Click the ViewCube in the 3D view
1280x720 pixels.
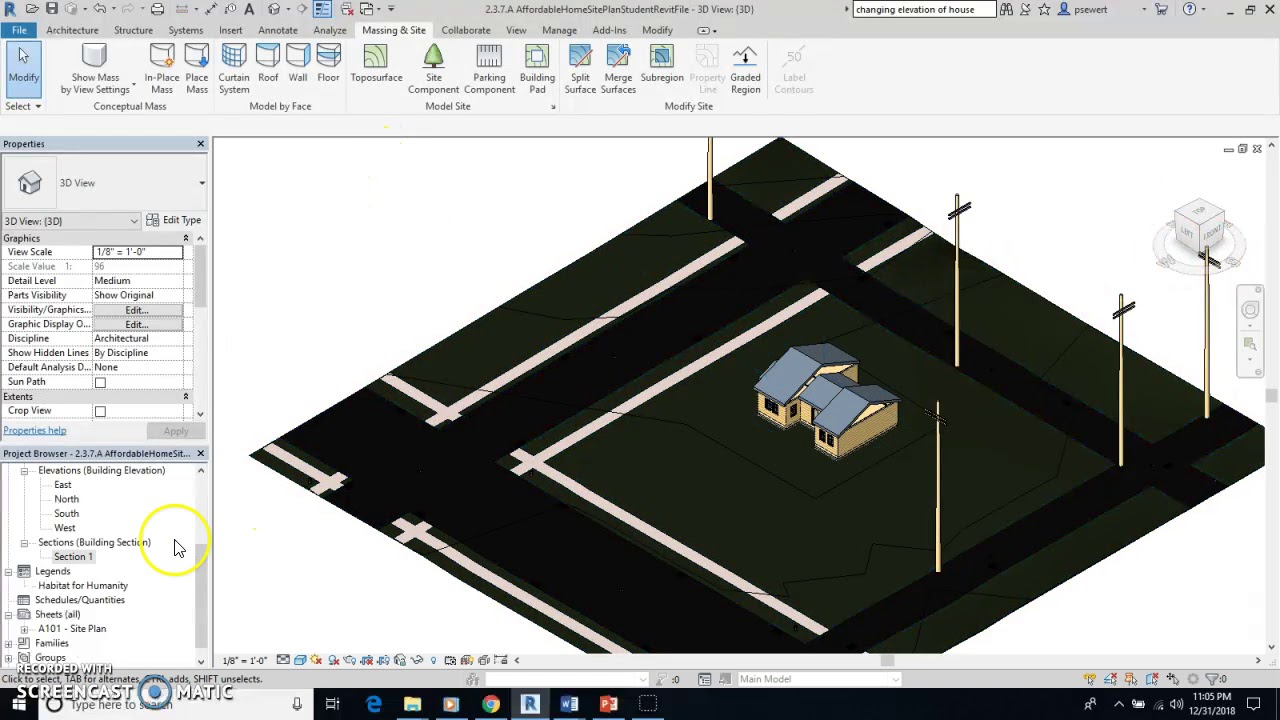click(x=1199, y=226)
